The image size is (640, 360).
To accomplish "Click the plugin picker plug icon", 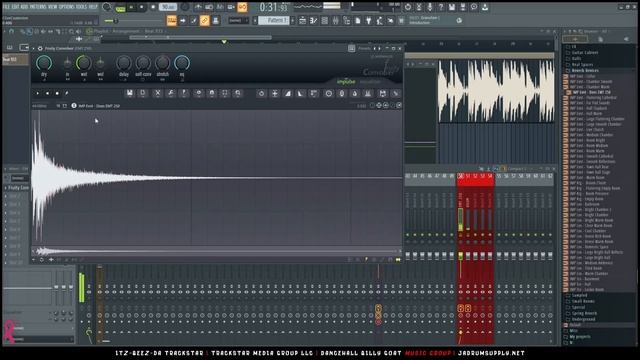I will pyautogui.click(x=369, y=20).
